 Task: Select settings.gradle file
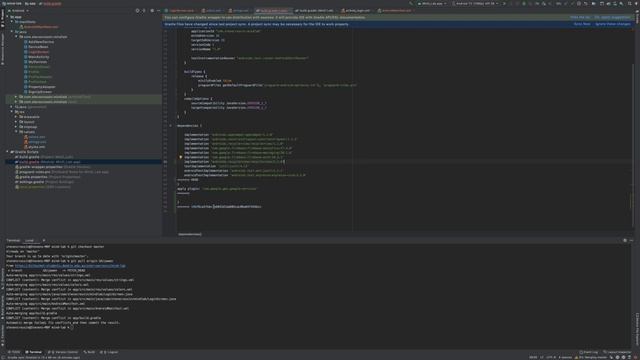click(x=44, y=182)
